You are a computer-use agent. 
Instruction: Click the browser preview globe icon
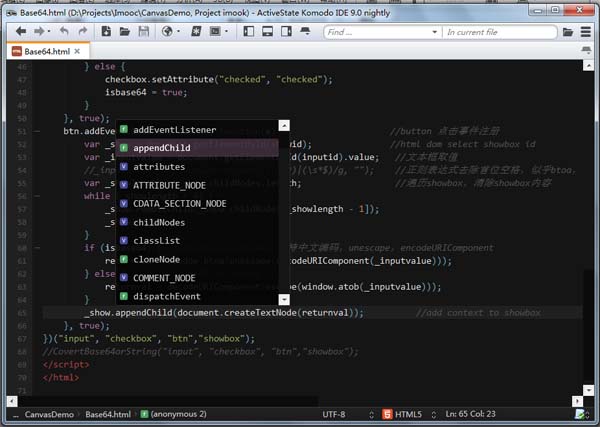167,32
